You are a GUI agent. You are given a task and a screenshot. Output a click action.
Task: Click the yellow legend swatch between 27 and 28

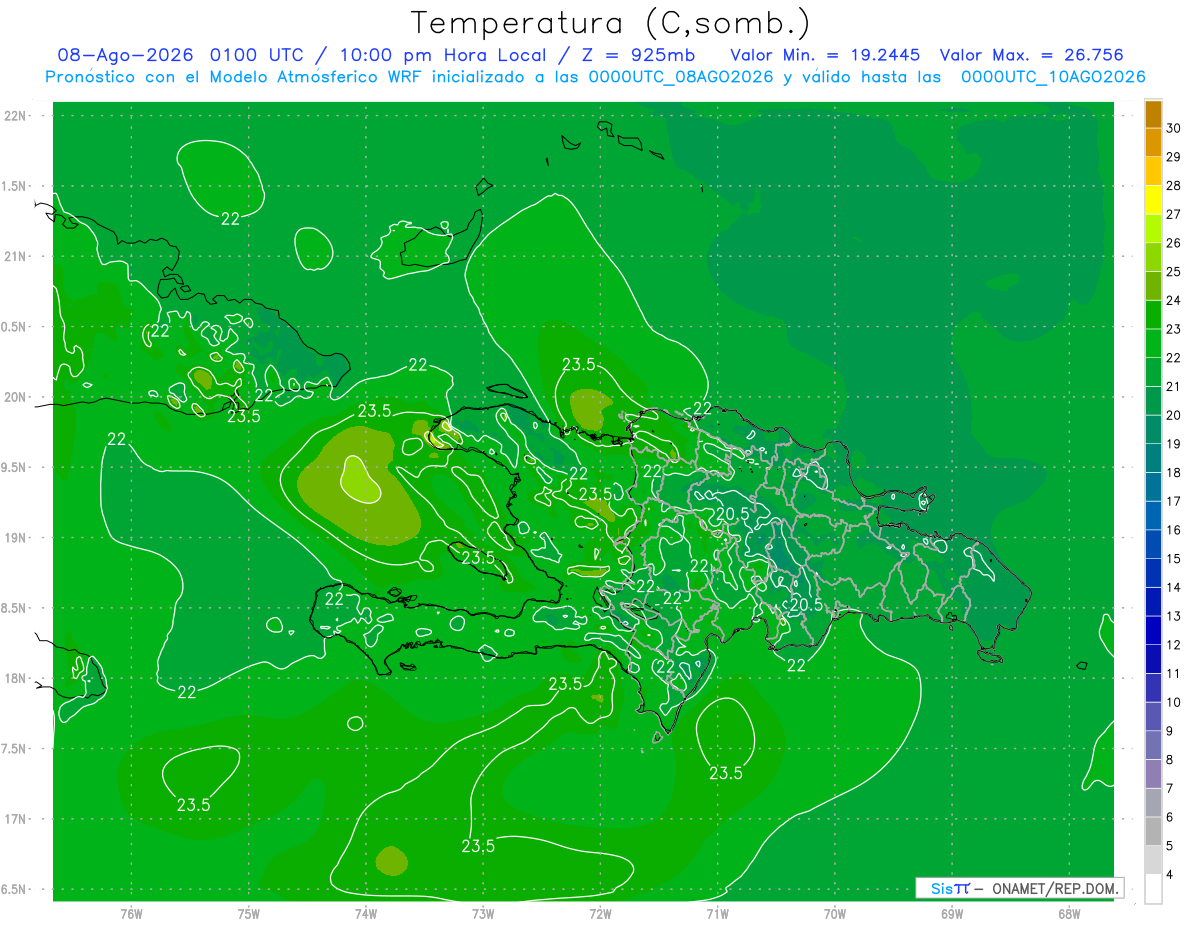(1153, 200)
